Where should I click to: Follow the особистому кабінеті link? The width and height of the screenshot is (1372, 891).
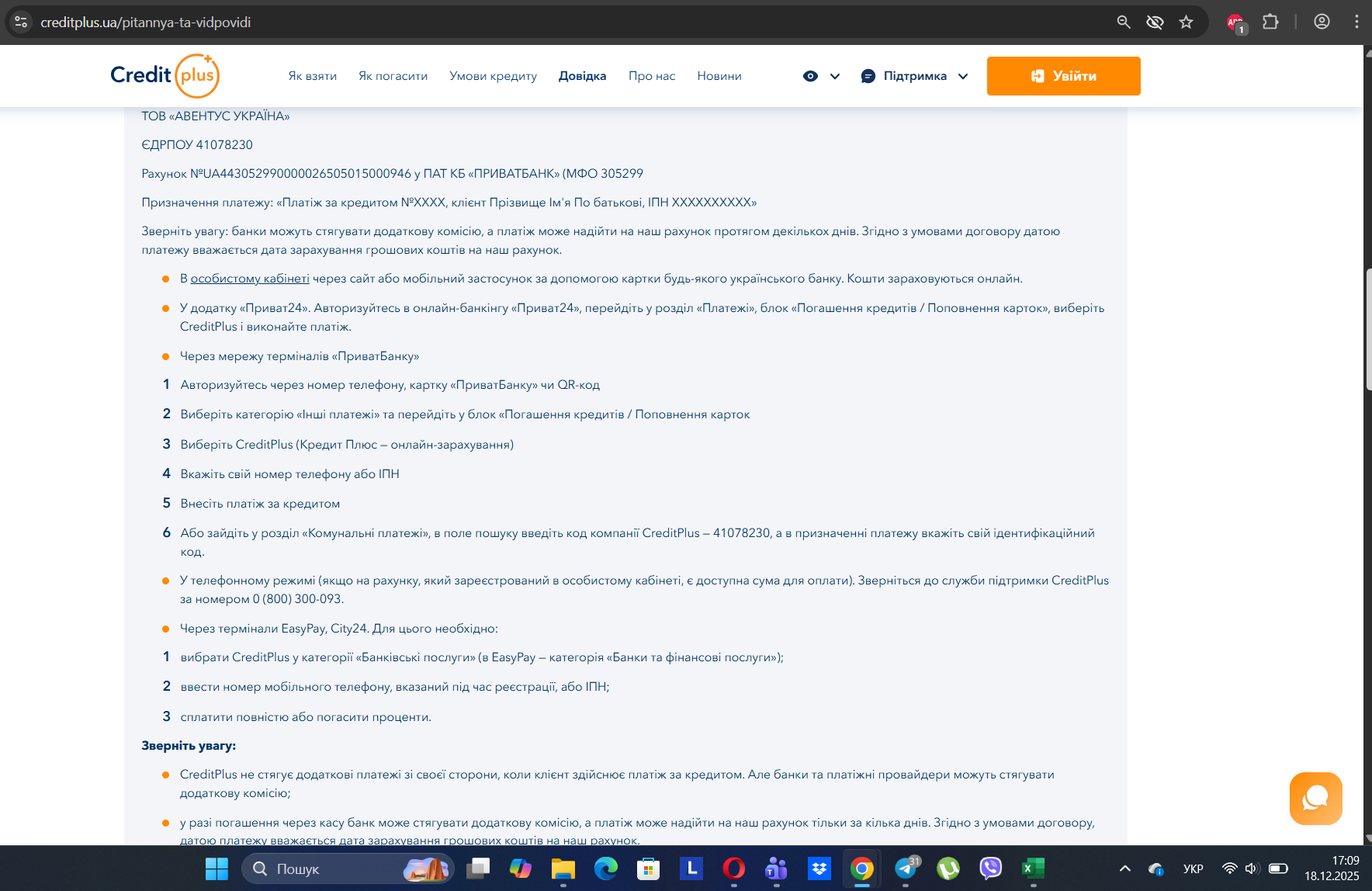point(250,279)
